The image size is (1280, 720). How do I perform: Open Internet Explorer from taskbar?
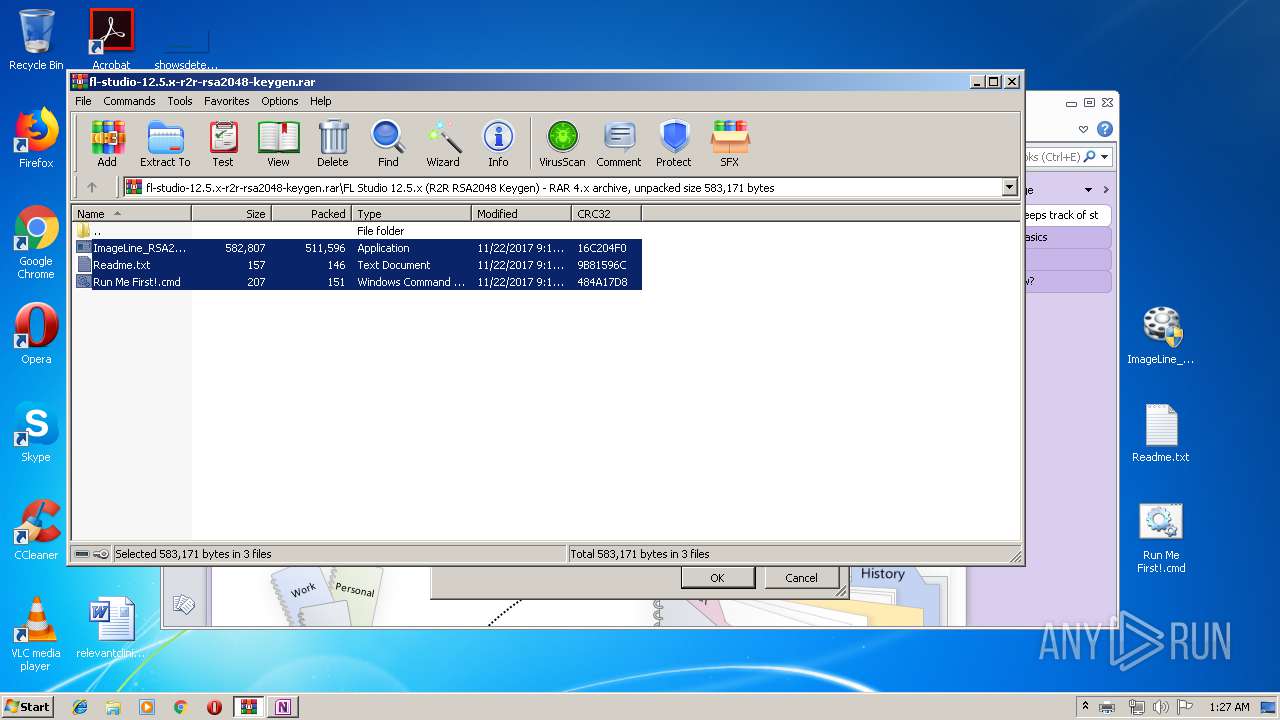pyautogui.click(x=80, y=707)
